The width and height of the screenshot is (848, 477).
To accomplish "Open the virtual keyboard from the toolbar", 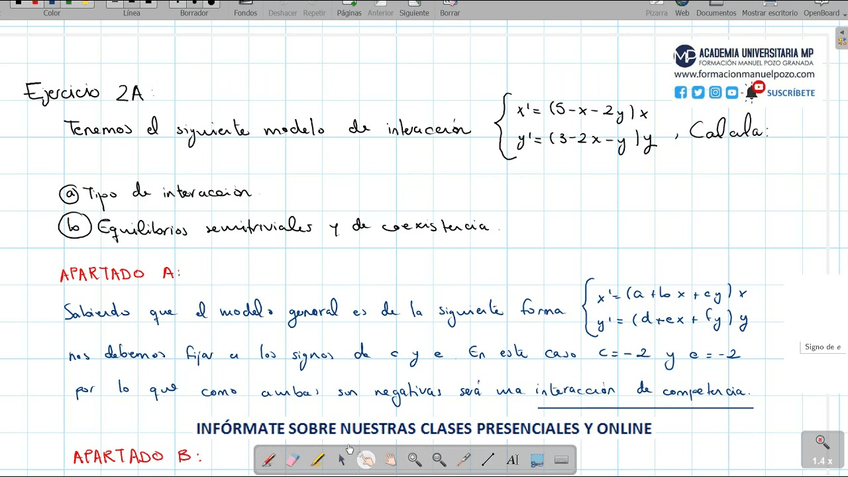I will pos(561,460).
